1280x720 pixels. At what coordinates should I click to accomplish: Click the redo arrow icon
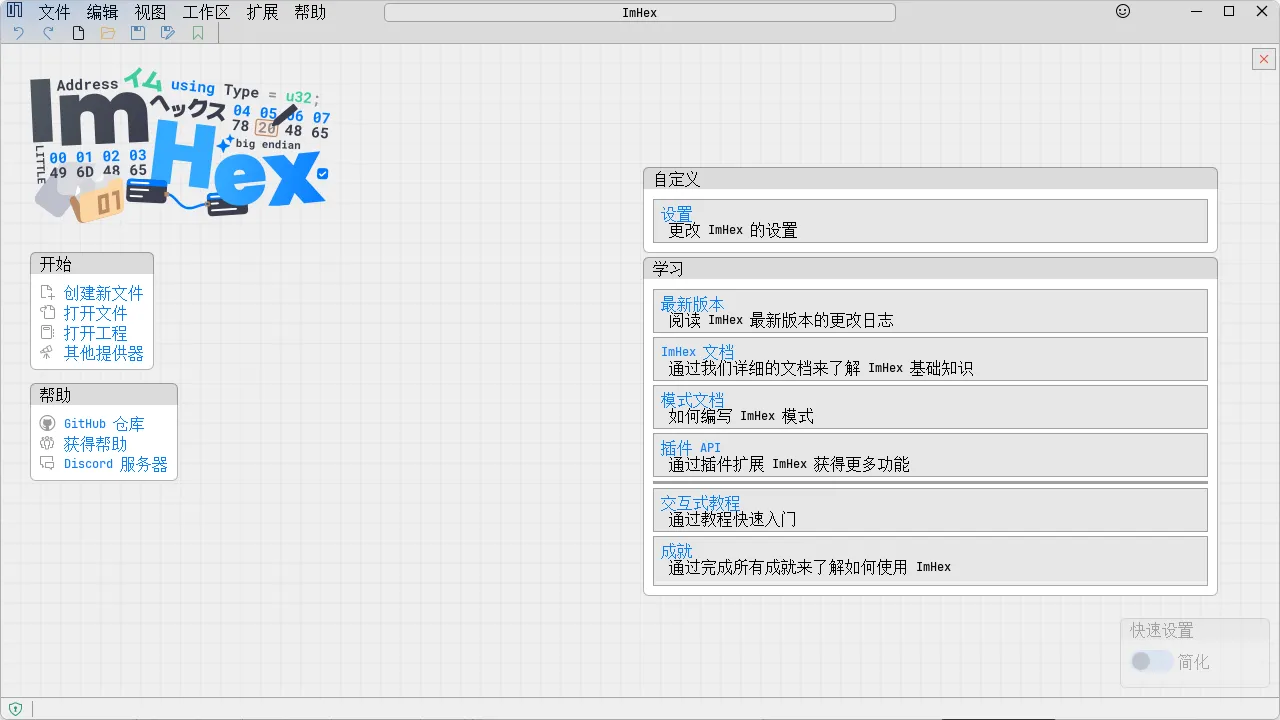point(48,33)
